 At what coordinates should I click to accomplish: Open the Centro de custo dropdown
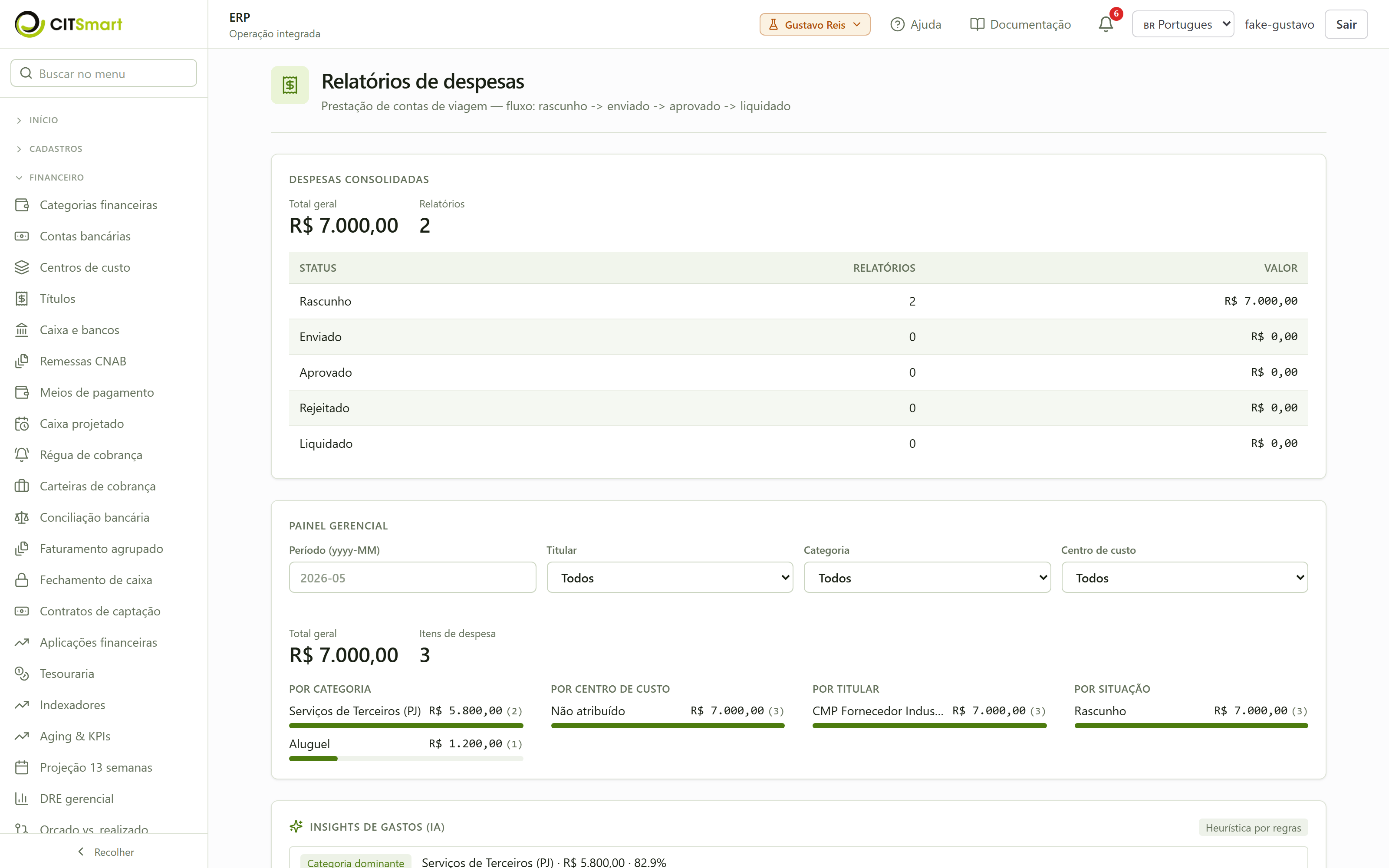point(1184,578)
